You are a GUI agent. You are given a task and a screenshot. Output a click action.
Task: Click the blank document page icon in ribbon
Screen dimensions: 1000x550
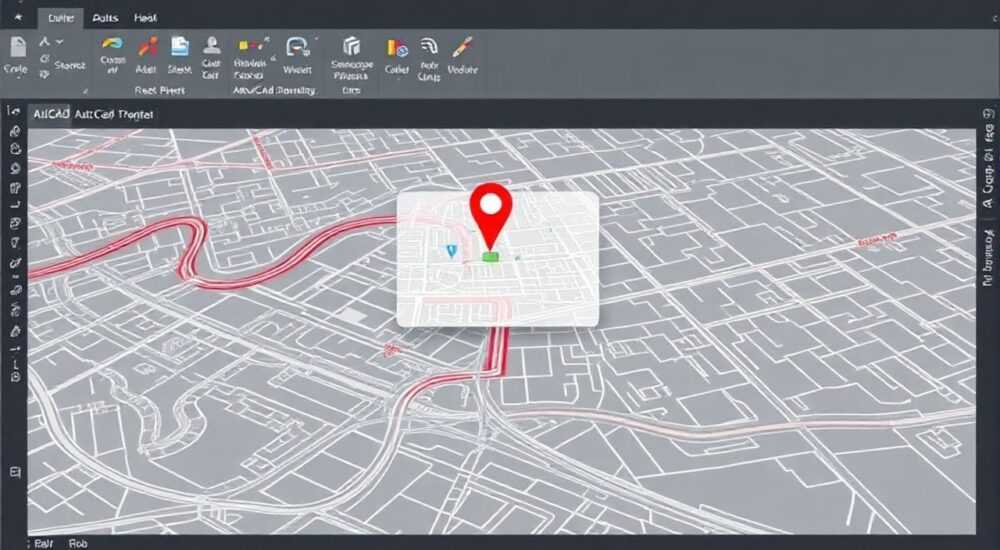[18, 47]
